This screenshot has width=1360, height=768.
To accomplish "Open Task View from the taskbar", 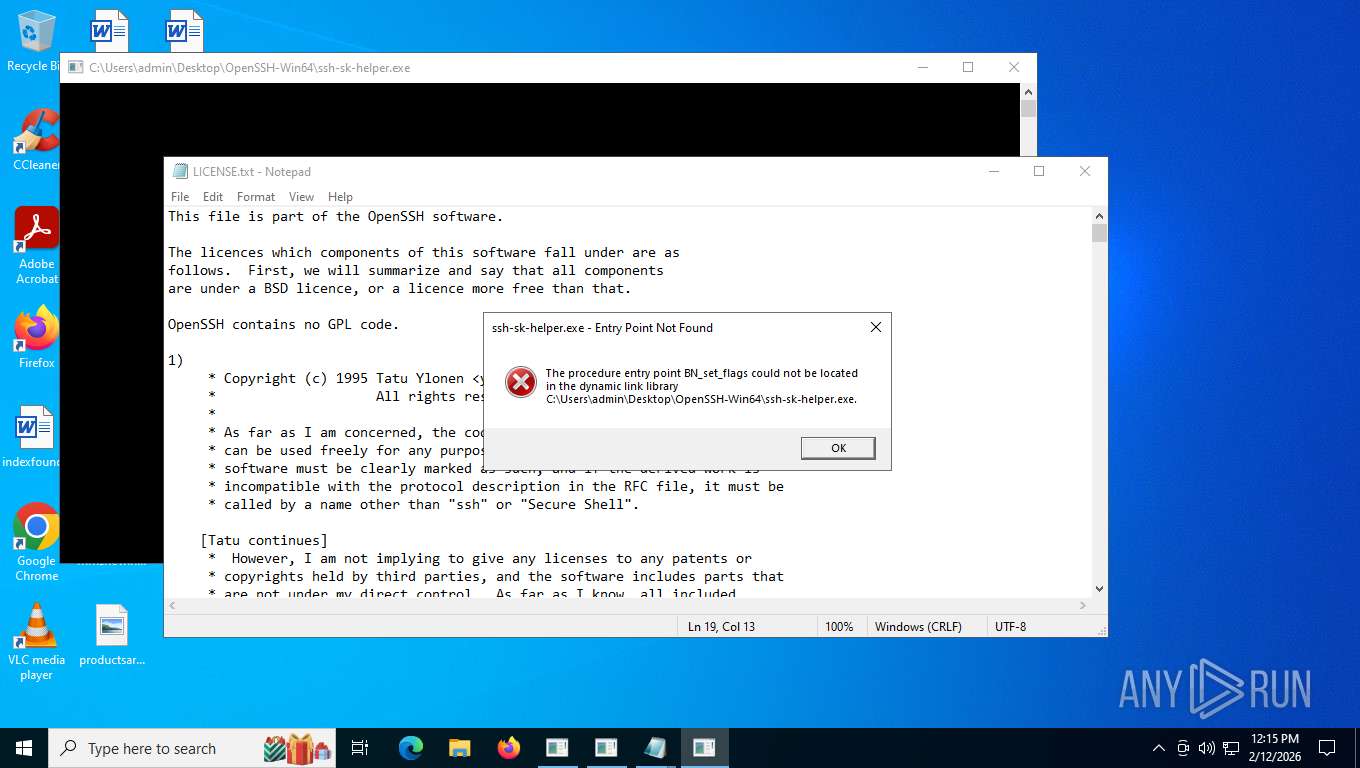I will 361,748.
